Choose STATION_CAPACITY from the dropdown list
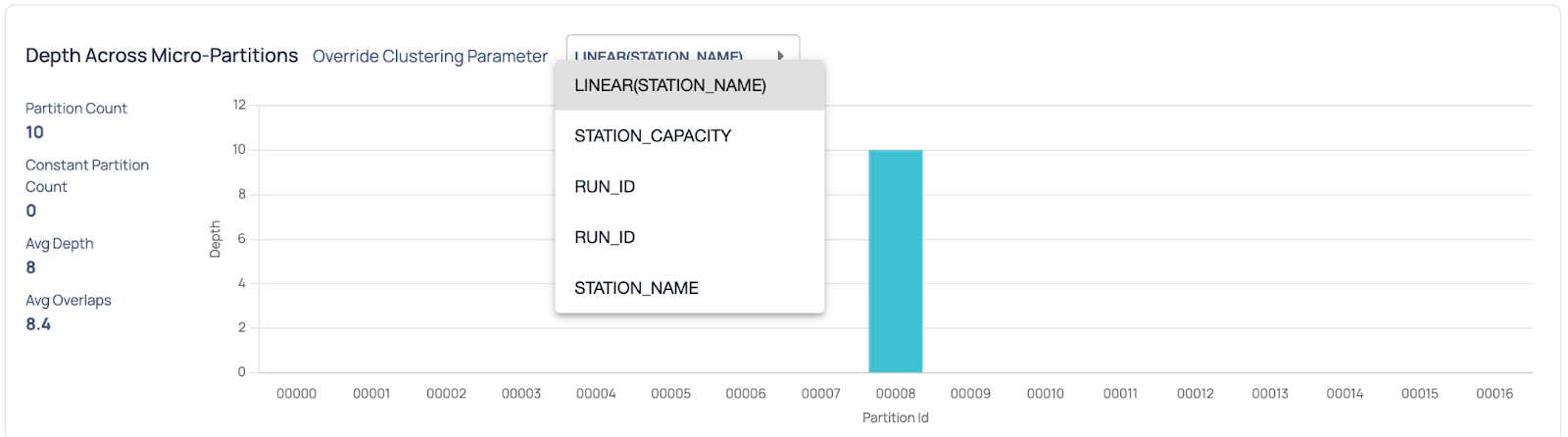Image resolution: width=1568 pixels, height=437 pixels. pyautogui.click(x=653, y=136)
